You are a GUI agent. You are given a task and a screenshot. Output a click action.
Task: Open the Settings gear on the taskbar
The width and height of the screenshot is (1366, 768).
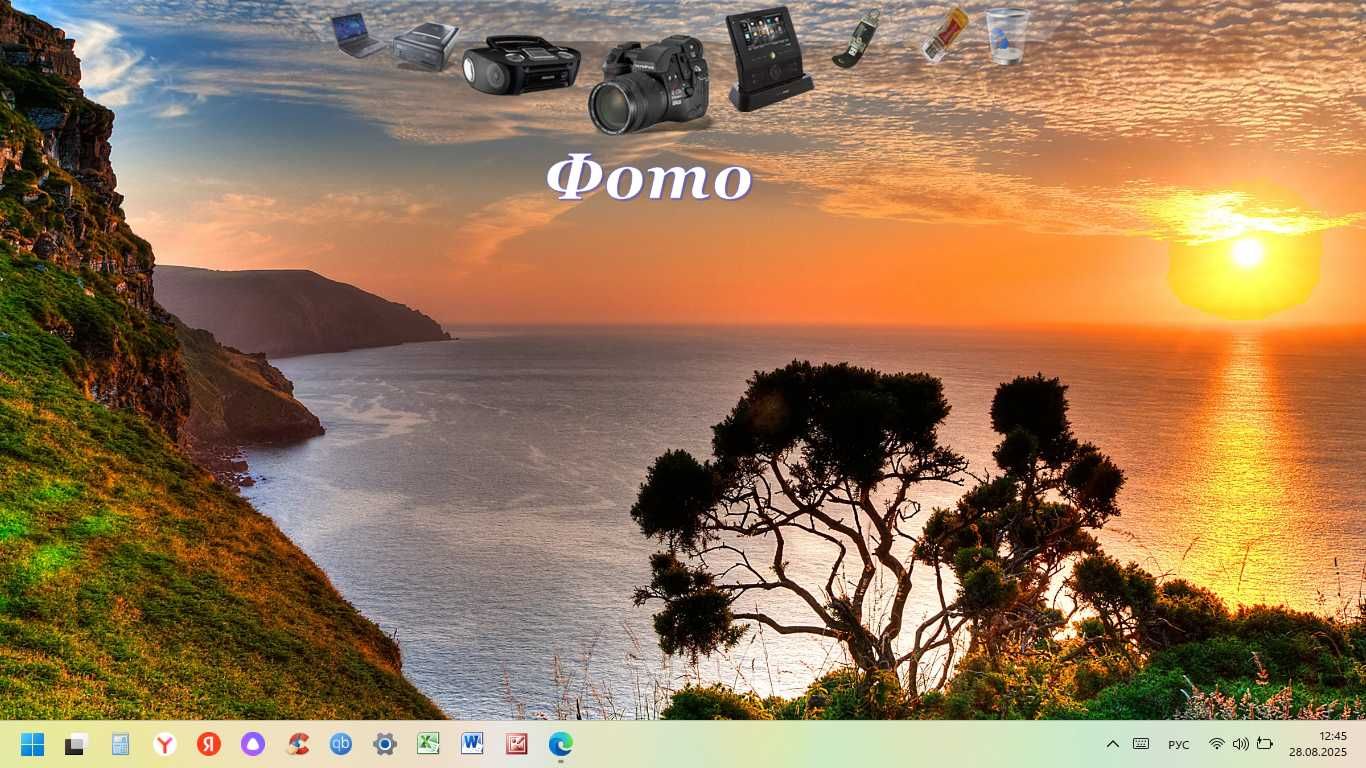(385, 744)
